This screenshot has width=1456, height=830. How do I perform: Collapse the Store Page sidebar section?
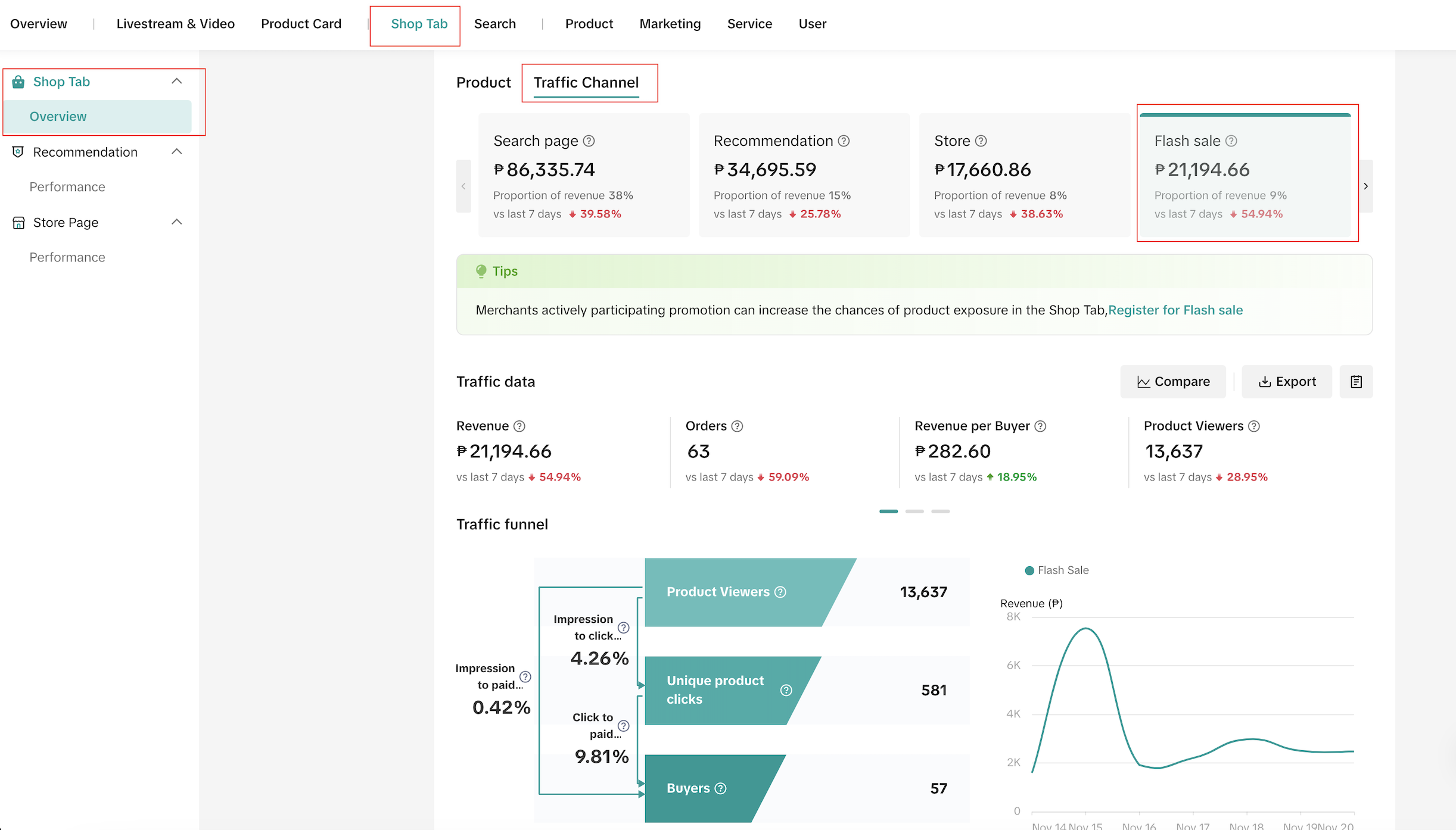(176, 222)
